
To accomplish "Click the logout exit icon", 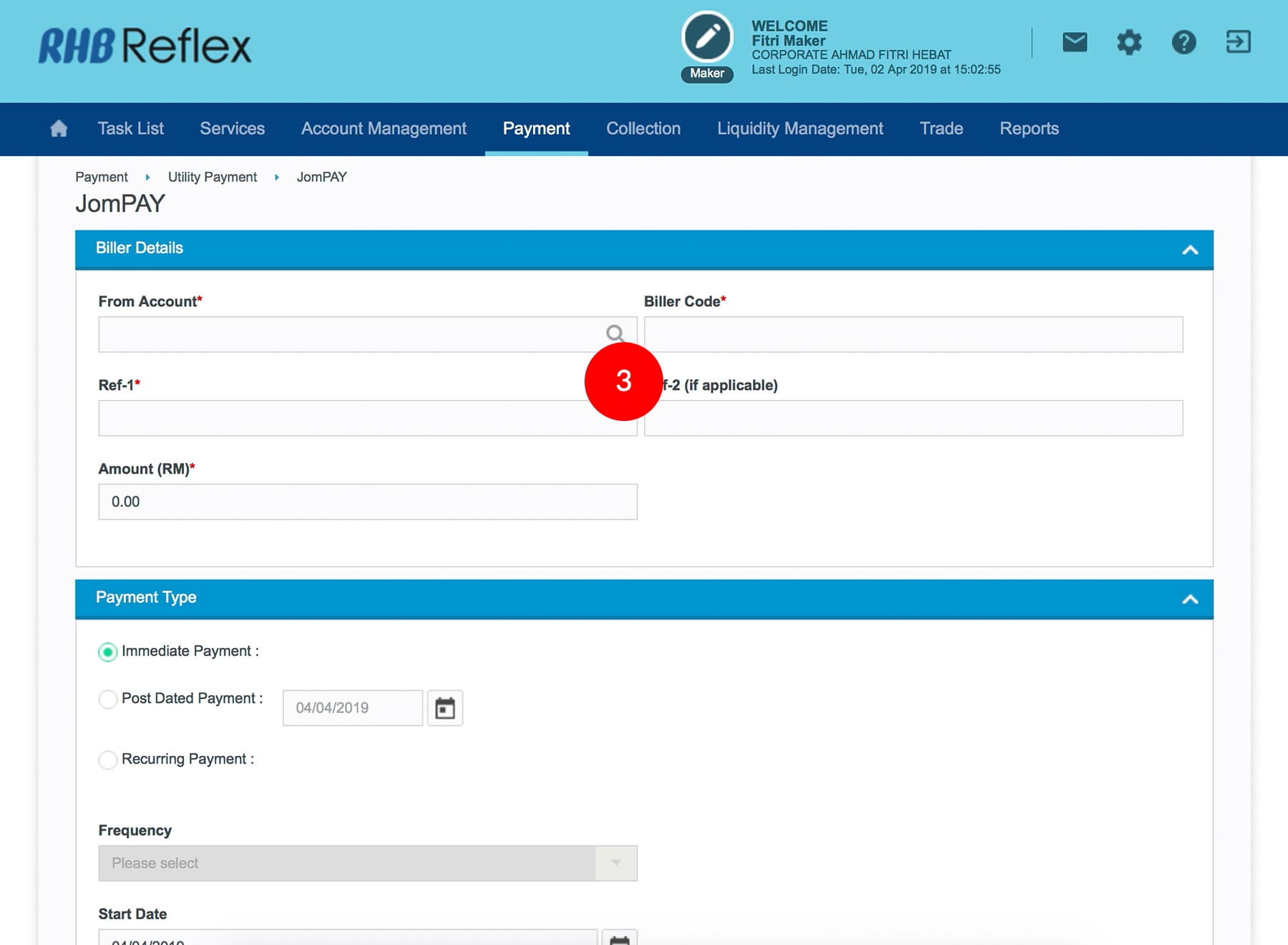I will (1238, 42).
